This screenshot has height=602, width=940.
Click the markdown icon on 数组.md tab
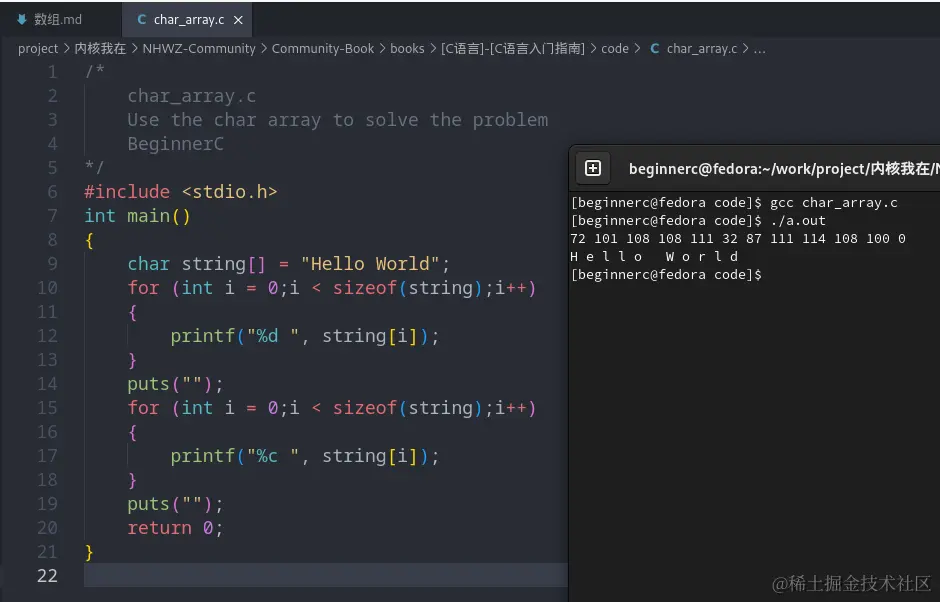point(22,19)
